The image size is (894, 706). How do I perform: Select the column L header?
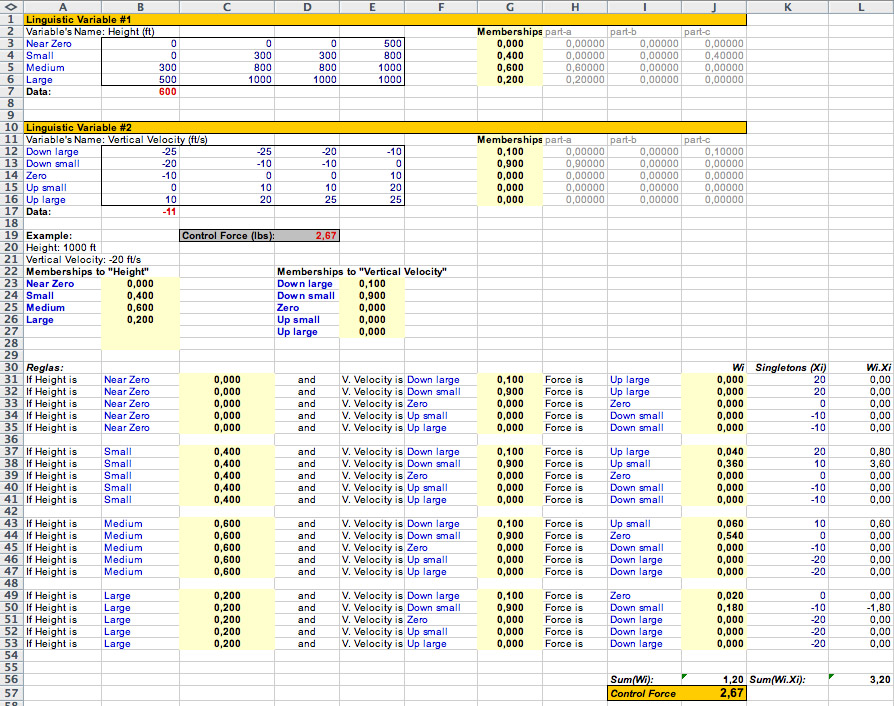pyautogui.click(x=861, y=7)
